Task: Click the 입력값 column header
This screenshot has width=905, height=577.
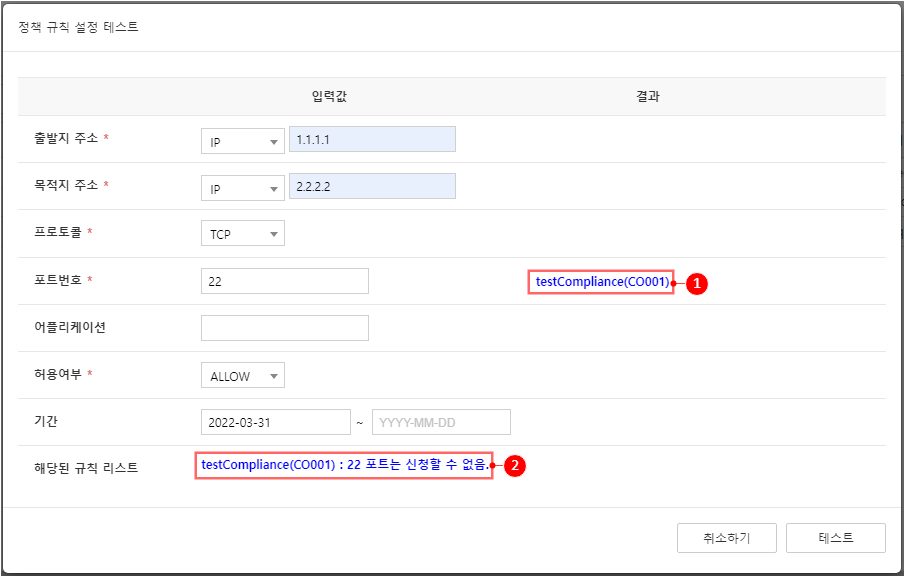Action: pyautogui.click(x=329, y=96)
